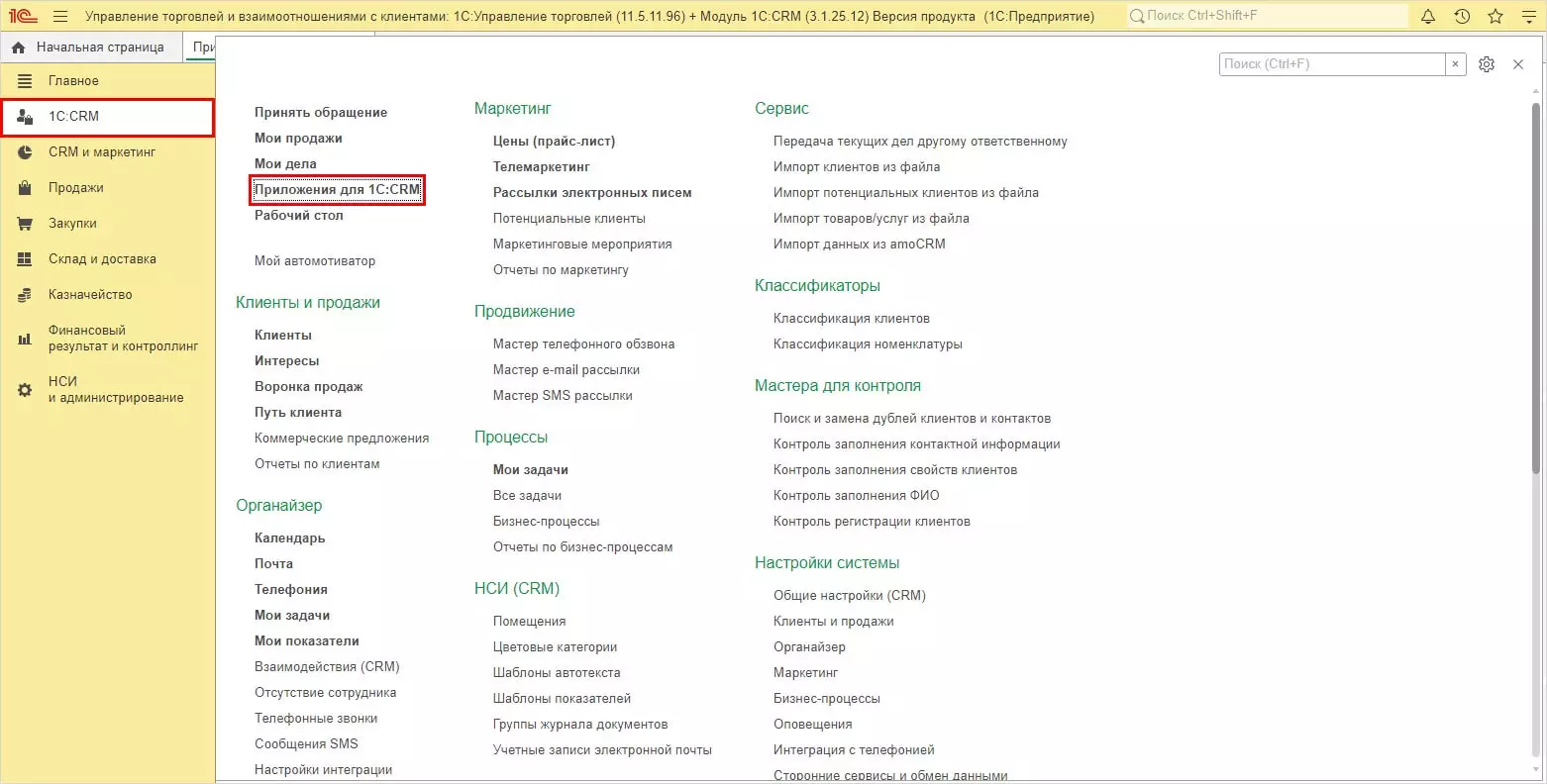Screen dimensions: 1547x784
Task: Open Шаблоны автотекста
Action: point(557,673)
